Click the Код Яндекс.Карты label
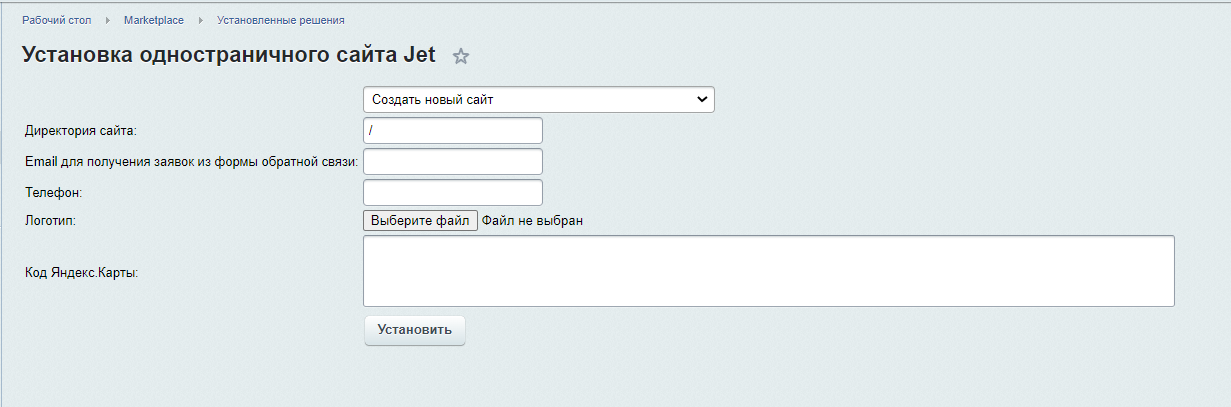Screen dimensions: 1231x407 tap(82, 272)
